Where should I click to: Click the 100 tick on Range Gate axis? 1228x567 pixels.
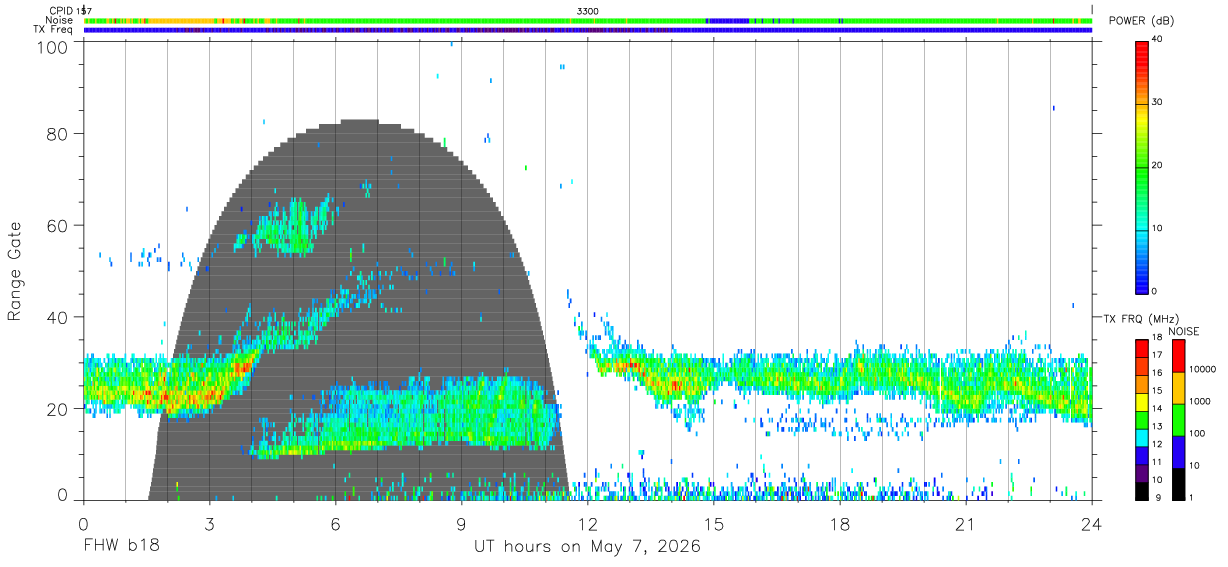(53, 47)
